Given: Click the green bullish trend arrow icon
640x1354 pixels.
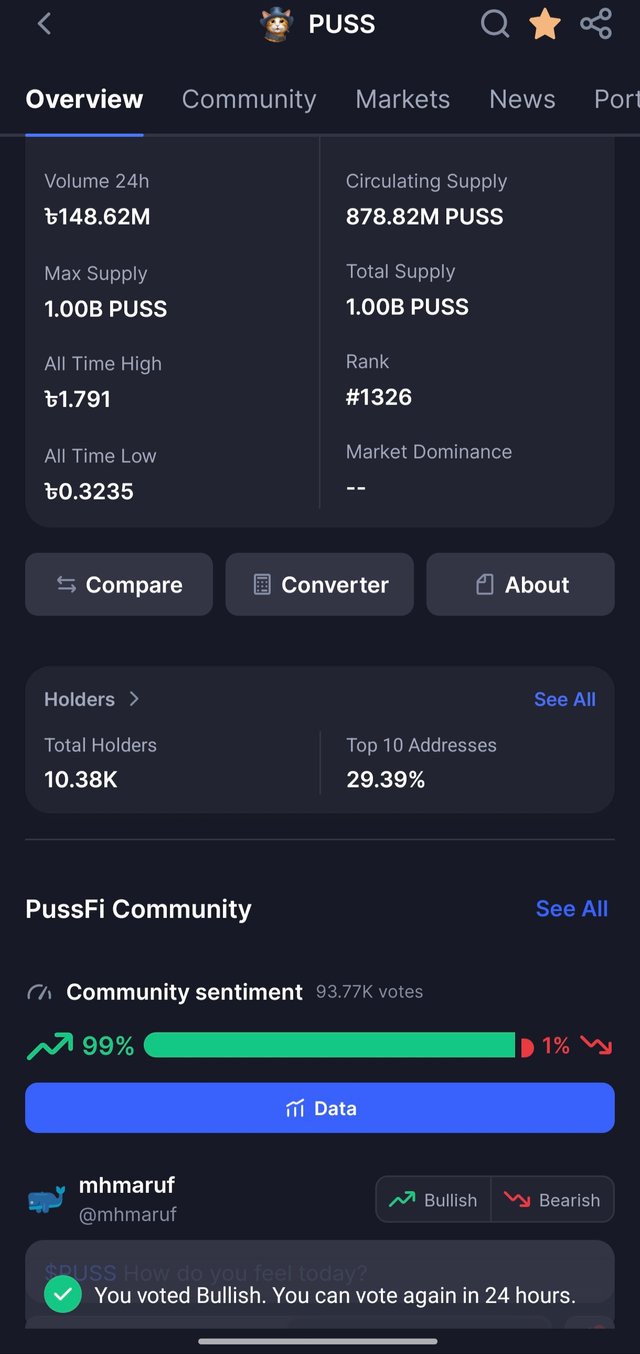Looking at the screenshot, I should 49,1046.
